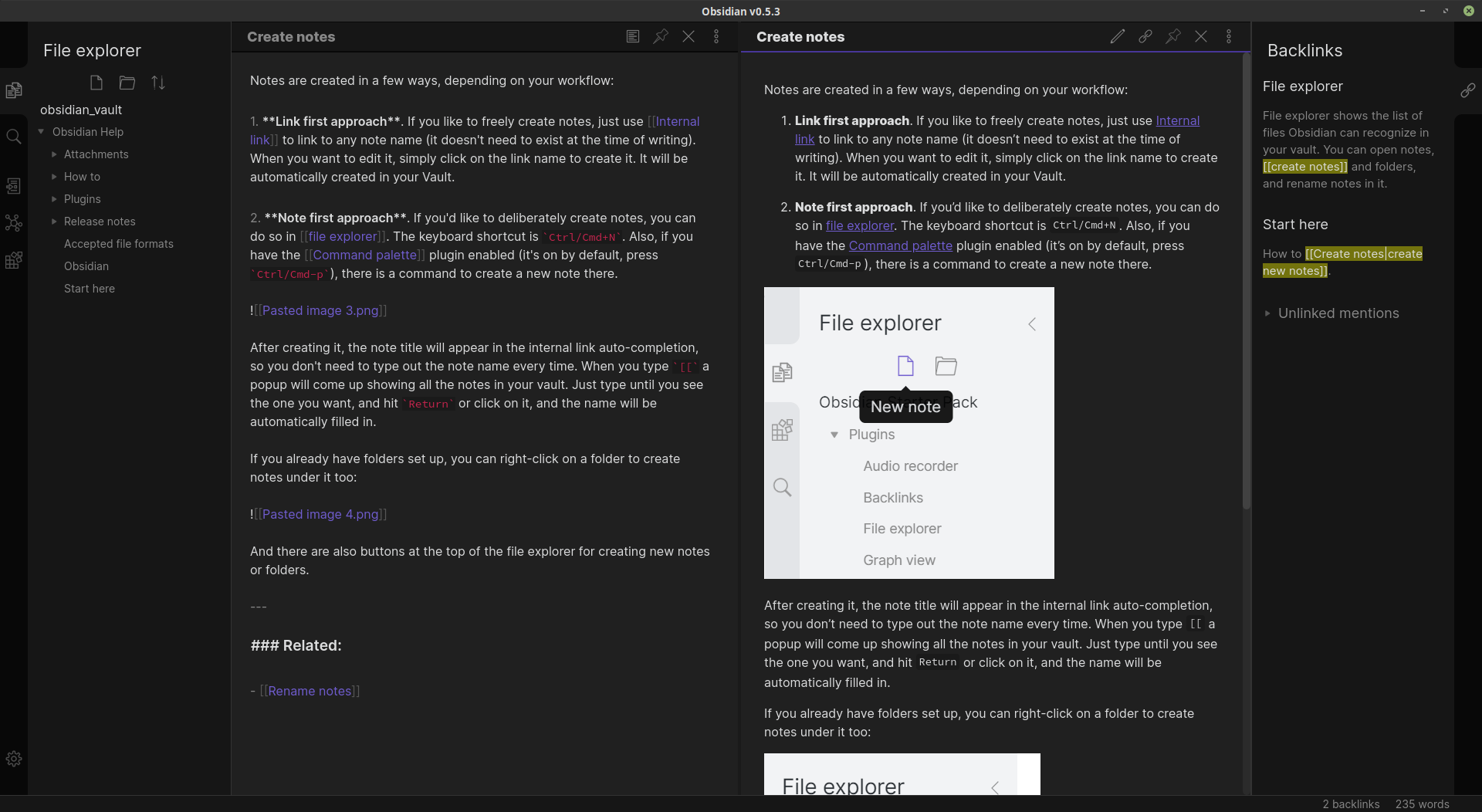This screenshot has height=812, width=1482.
Task: Create a new note in the file explorer
Action: [96, 83]
